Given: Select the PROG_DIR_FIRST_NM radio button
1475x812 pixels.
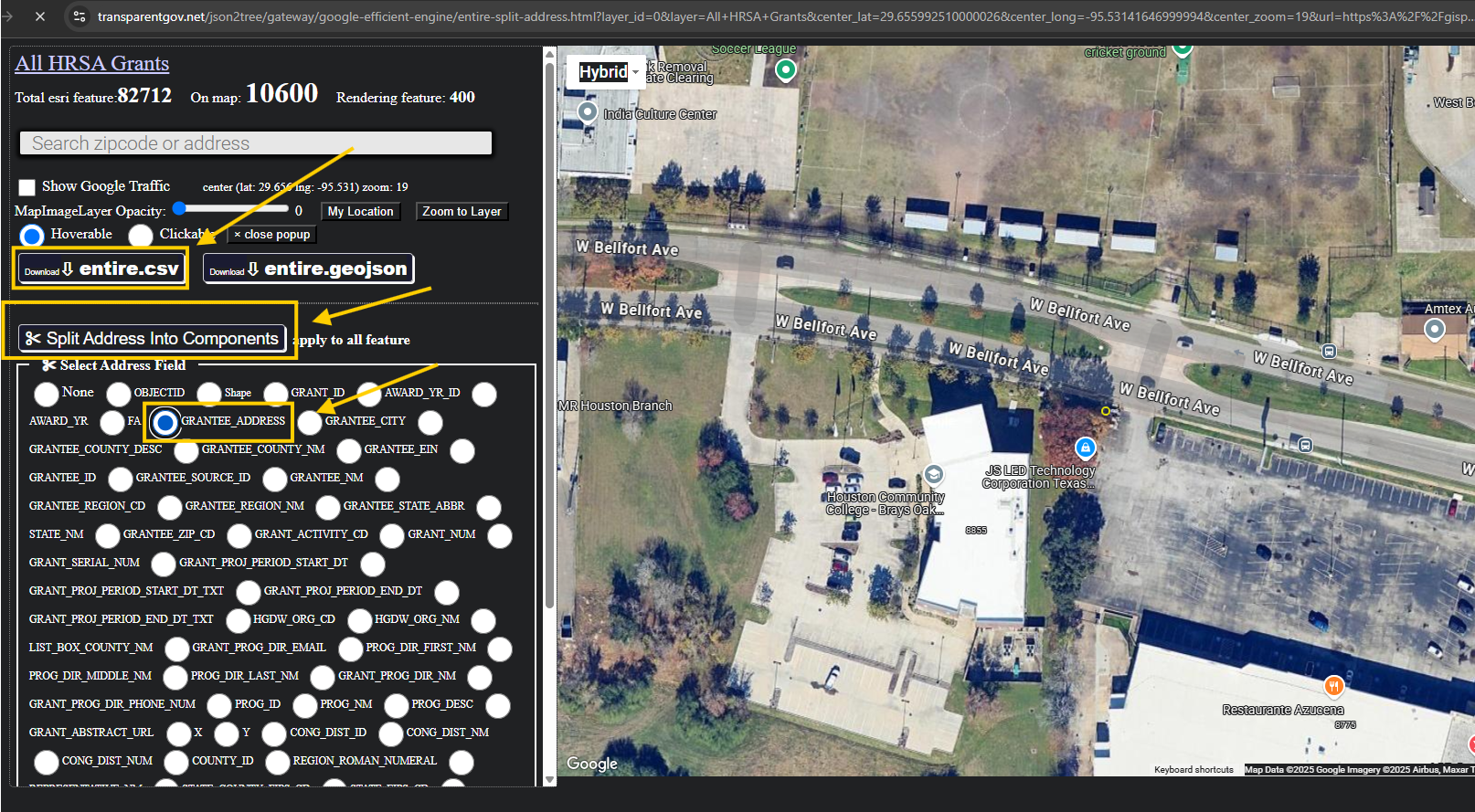Looking at the screenshot, I should 351,649.
